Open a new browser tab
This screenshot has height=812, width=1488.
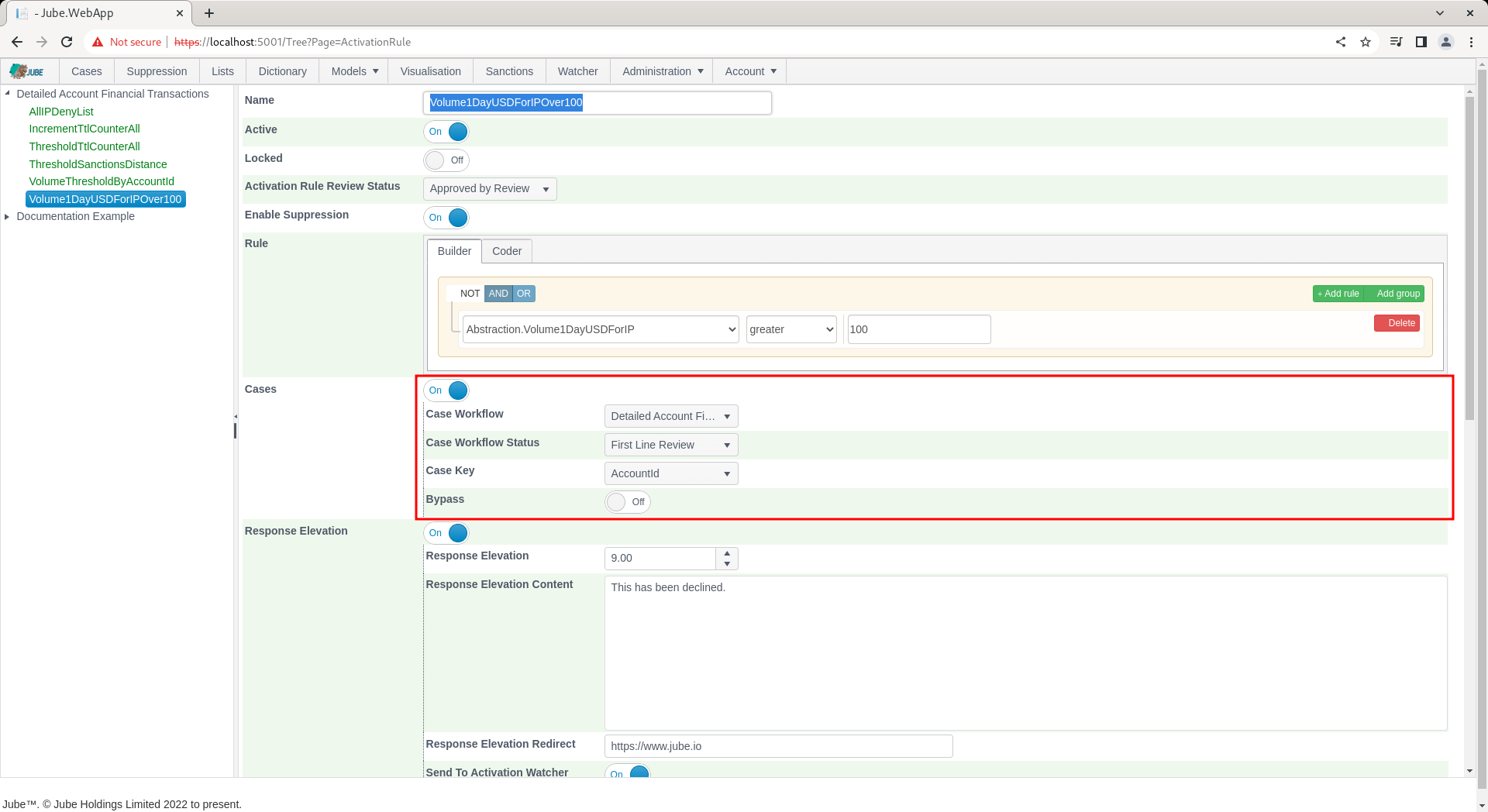coord(209,13)
